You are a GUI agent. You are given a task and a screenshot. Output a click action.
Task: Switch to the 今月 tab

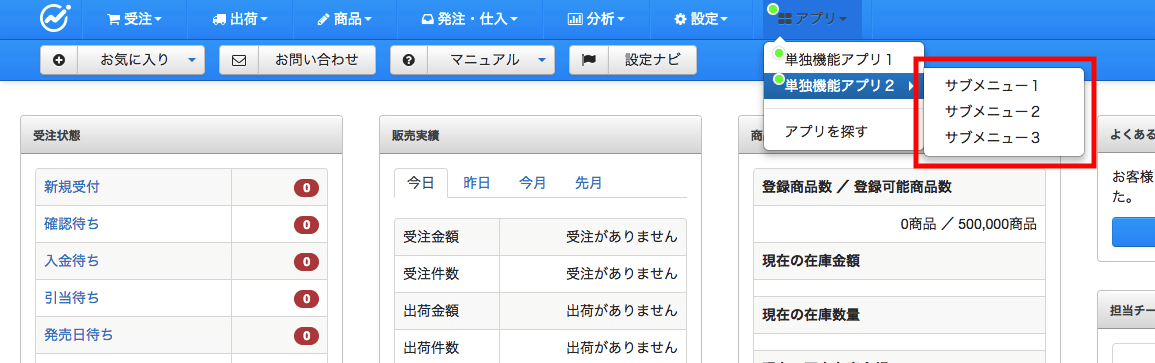pyautogui.click(x=532, y=183)
